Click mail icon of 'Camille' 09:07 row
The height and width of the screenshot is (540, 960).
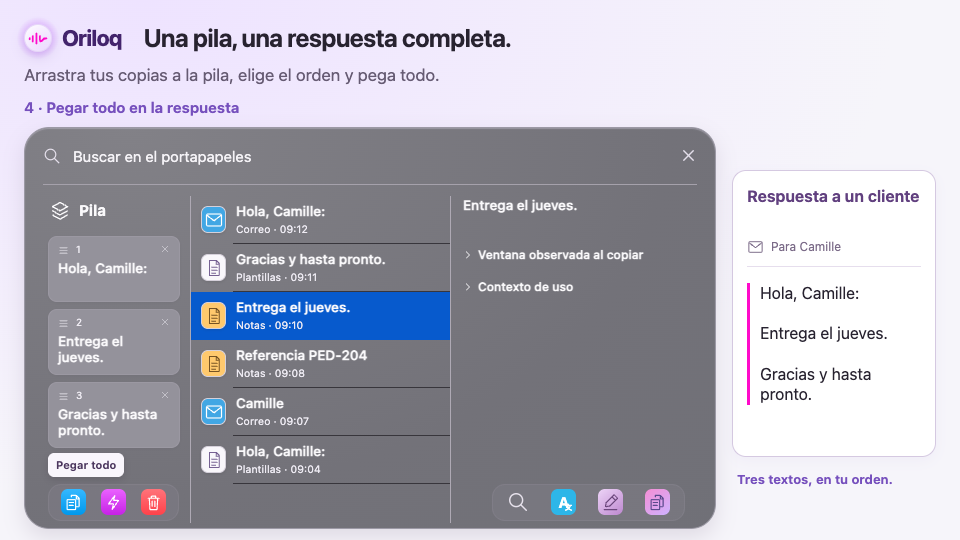214,411
